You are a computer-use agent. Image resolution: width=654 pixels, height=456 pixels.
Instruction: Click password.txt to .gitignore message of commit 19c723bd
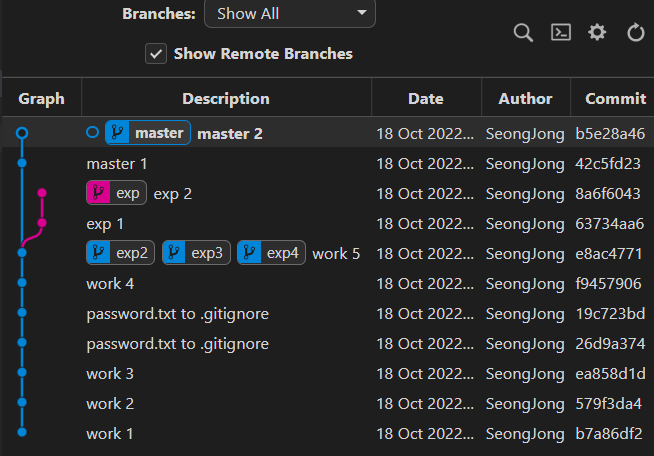tap(177, 314)
